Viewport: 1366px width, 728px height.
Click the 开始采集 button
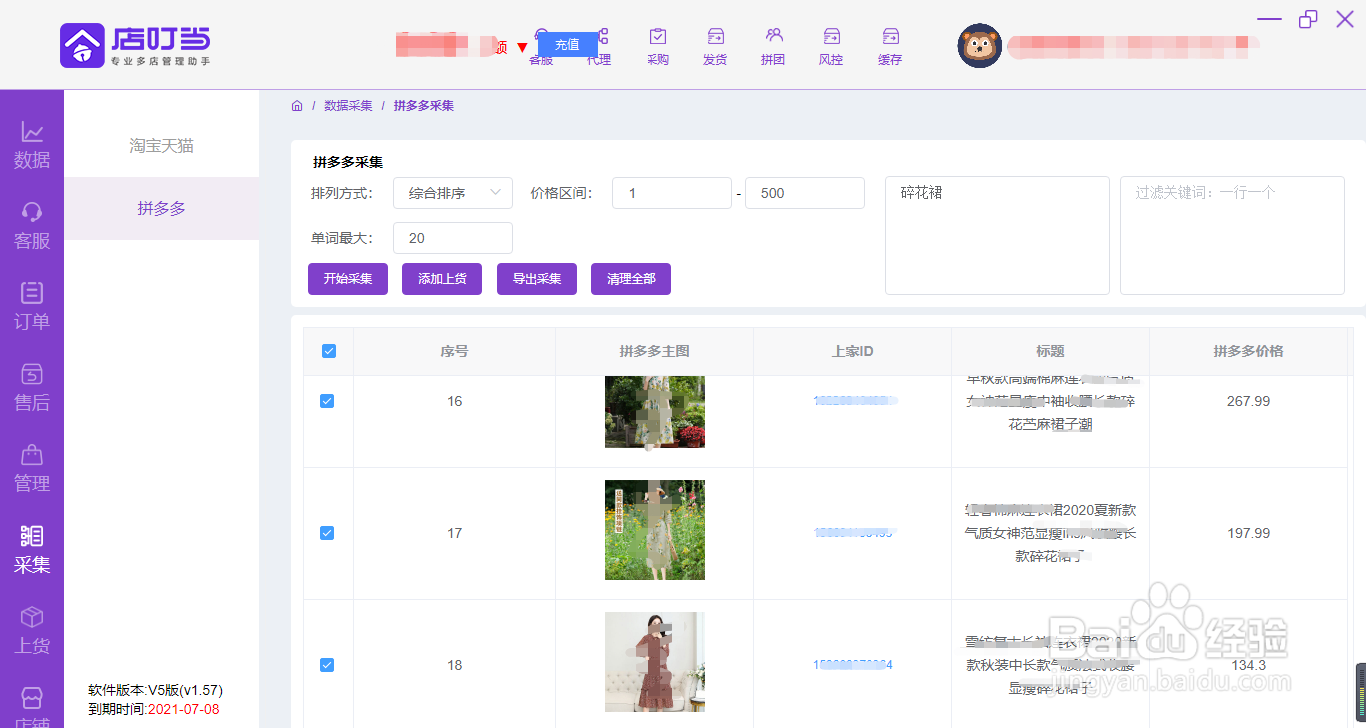pos(348,279)
